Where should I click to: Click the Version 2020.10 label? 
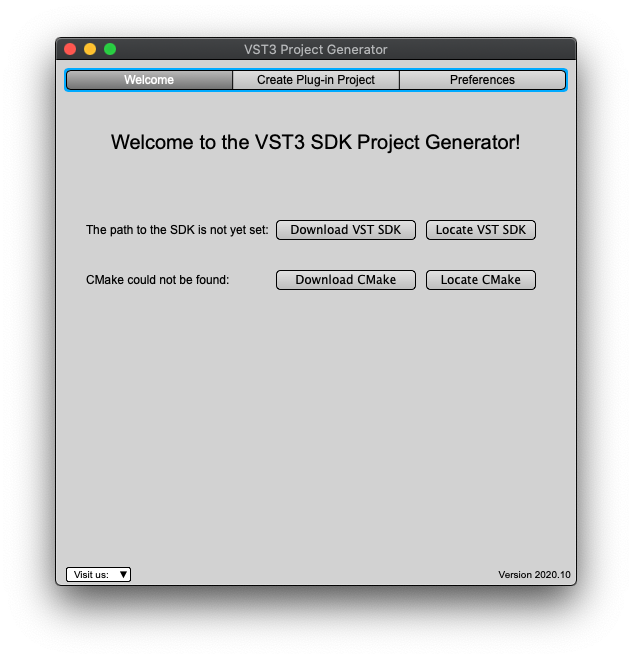pos(534,575)
